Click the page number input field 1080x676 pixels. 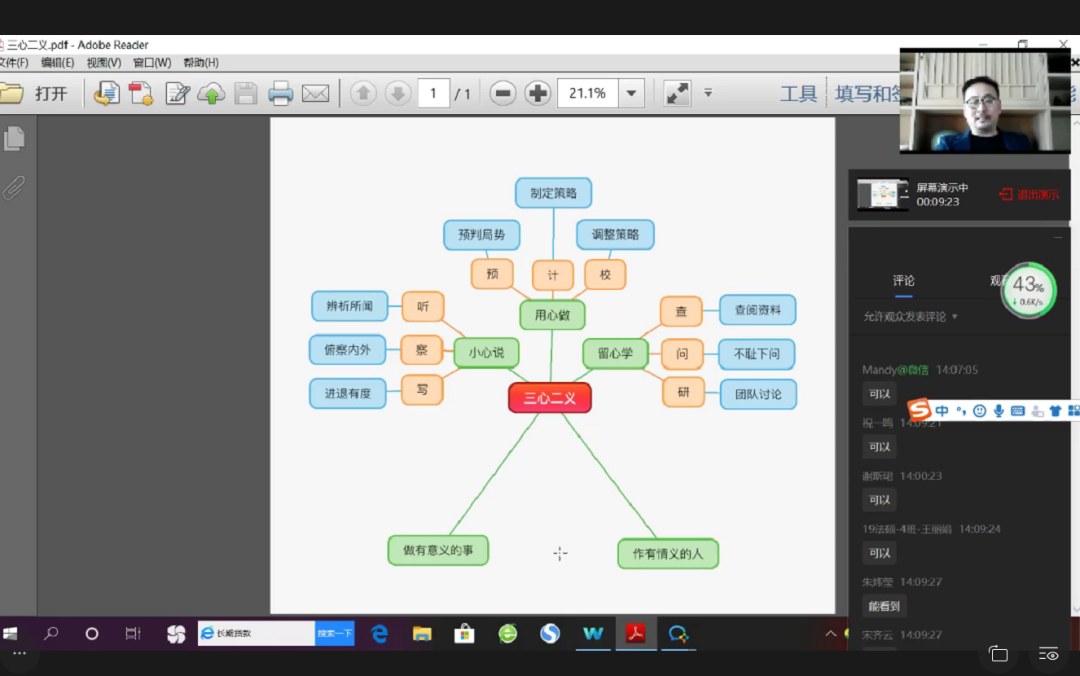[433, 94]
